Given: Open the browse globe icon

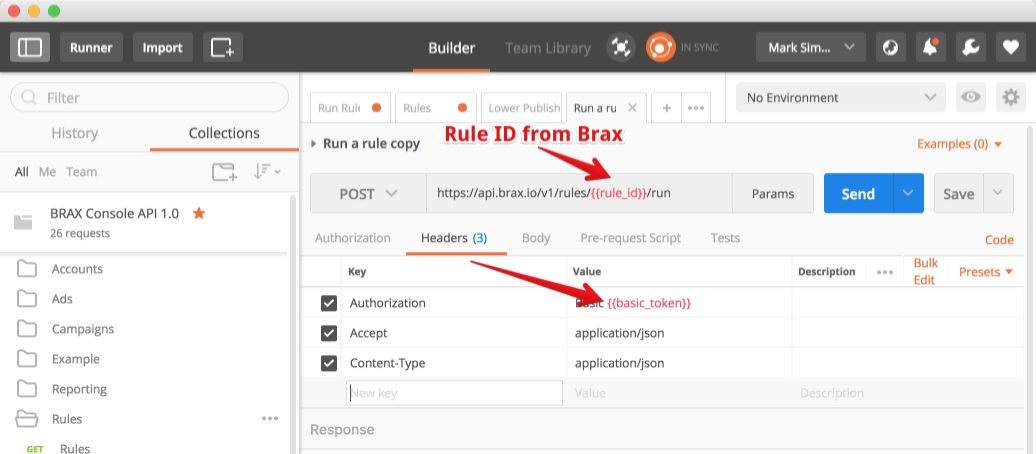Looking at the screenshot, I should 891,48.
